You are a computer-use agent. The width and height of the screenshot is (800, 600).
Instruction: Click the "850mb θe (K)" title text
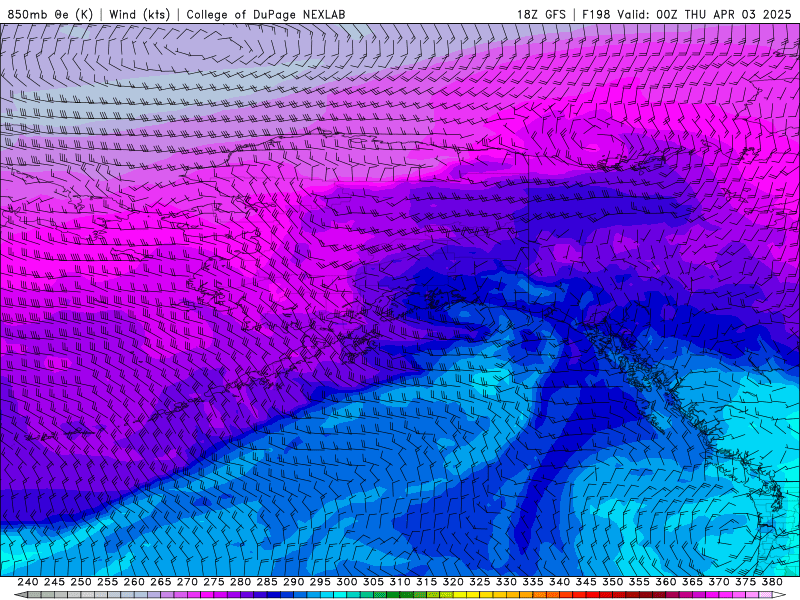click(50, 14)
